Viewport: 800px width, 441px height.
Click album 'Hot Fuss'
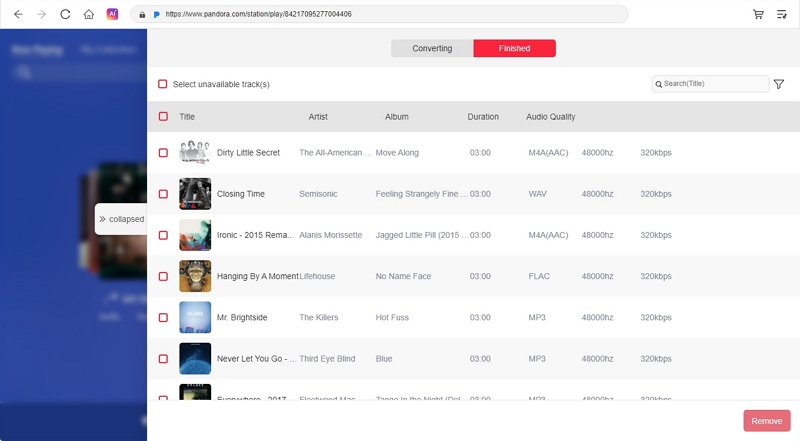tap(392, 317)
